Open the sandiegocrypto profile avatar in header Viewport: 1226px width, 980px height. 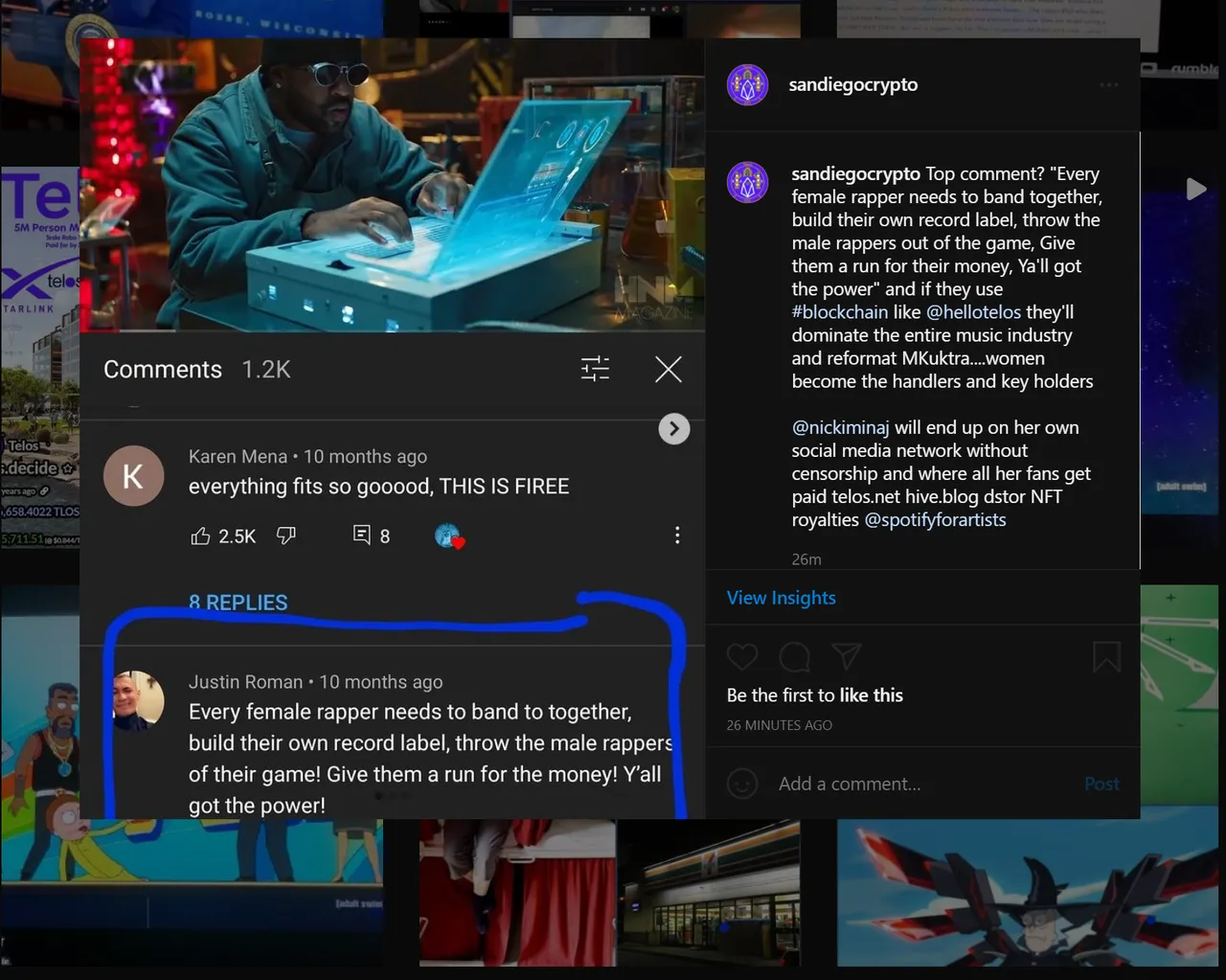(x=747, y=84)
